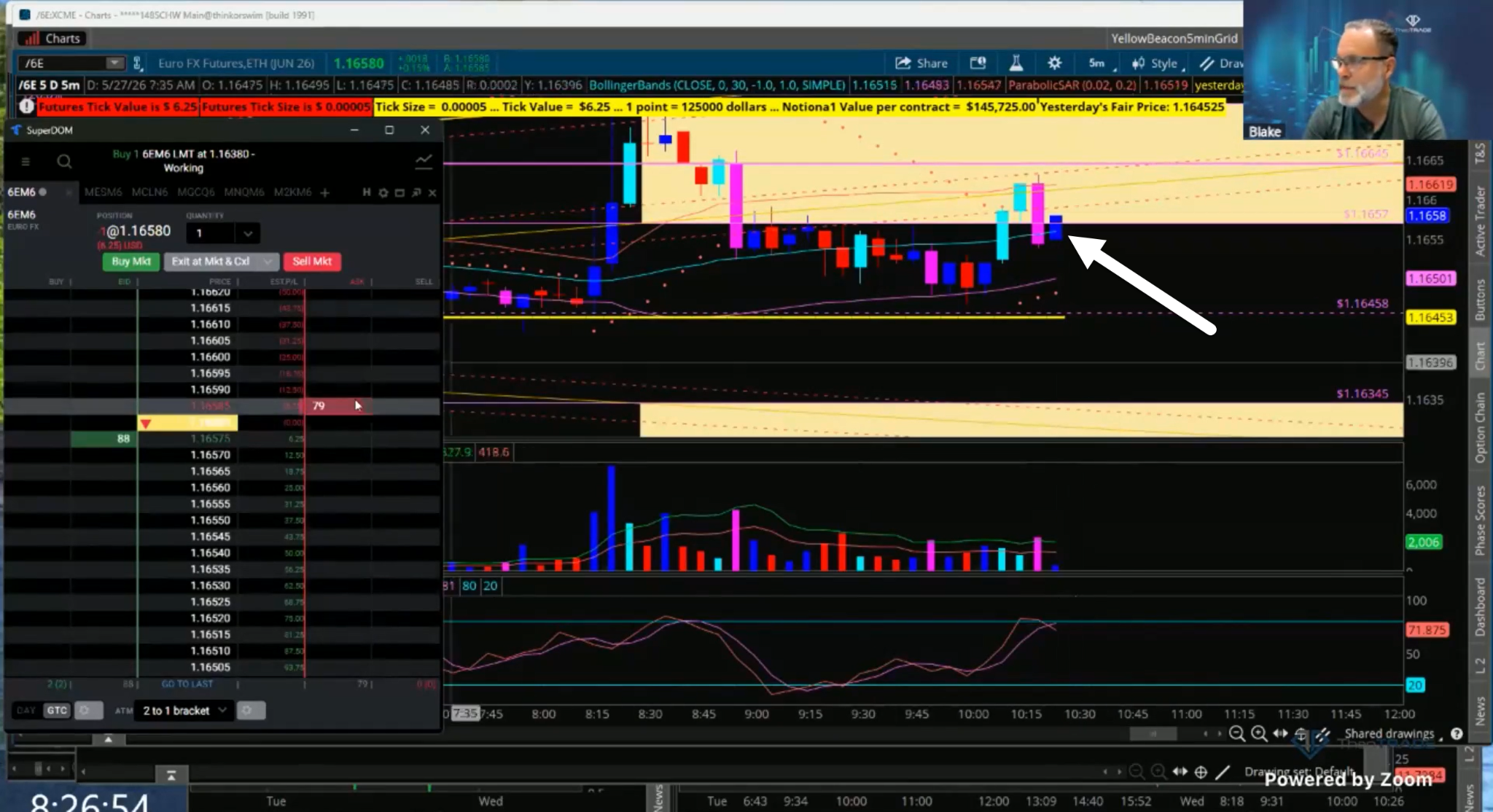Screen dimensions: 1493x812
Task: Click the green Buy Mkt button
Action: [x=131, y=261]
